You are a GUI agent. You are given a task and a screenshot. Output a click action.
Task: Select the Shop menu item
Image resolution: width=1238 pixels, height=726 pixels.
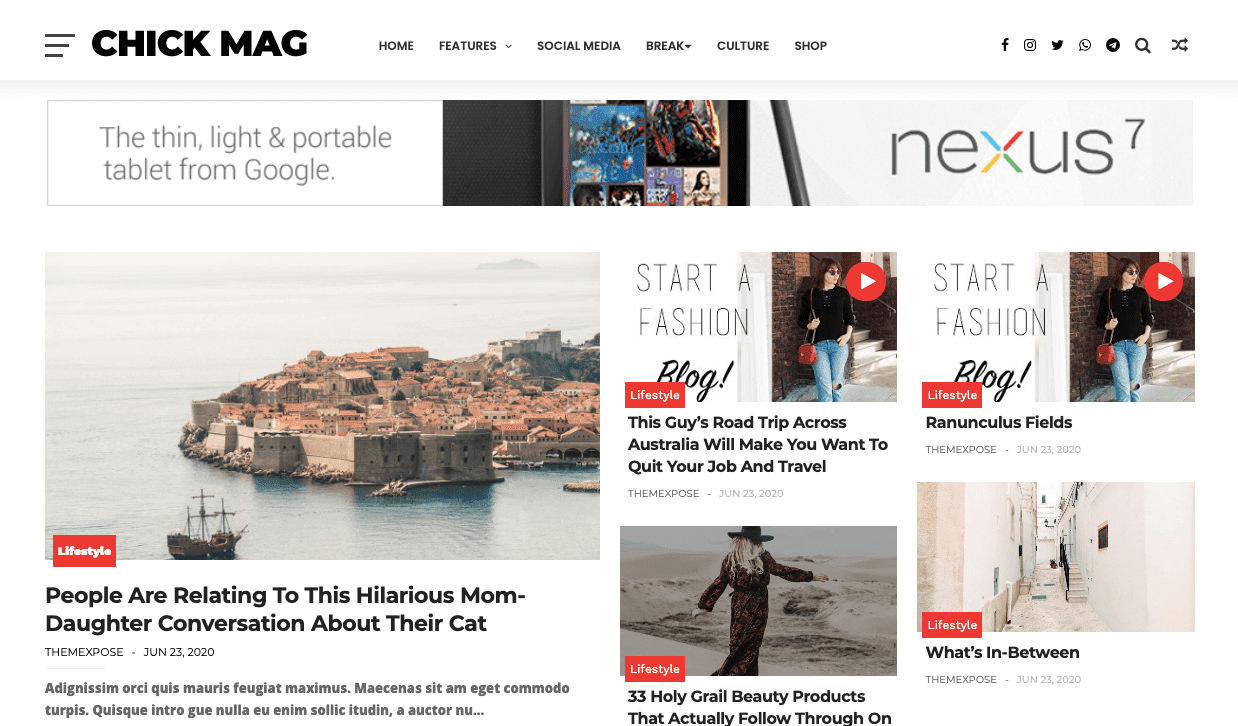pyautogui.click(x=811, y=46)
